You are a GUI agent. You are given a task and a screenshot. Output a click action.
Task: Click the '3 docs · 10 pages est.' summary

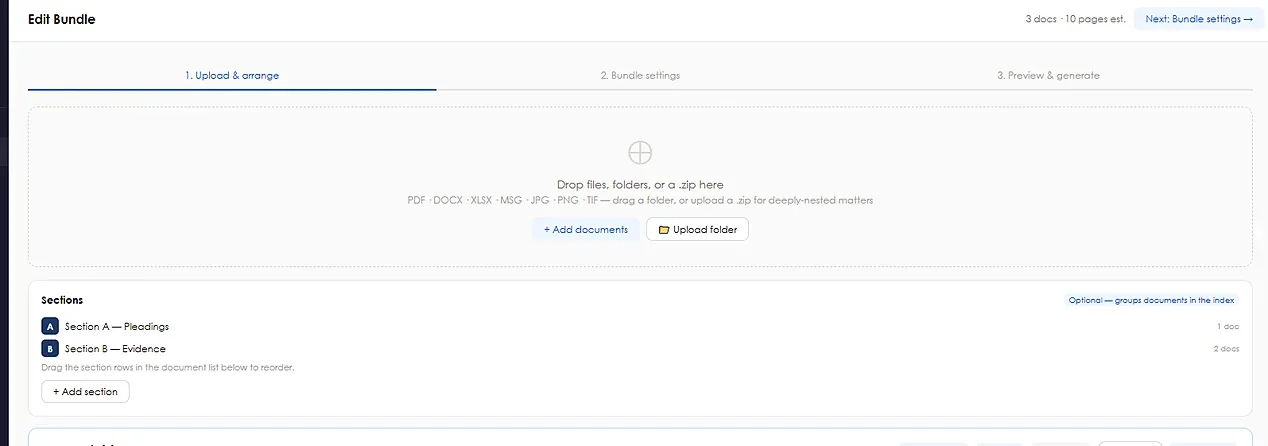point(1075,19)
